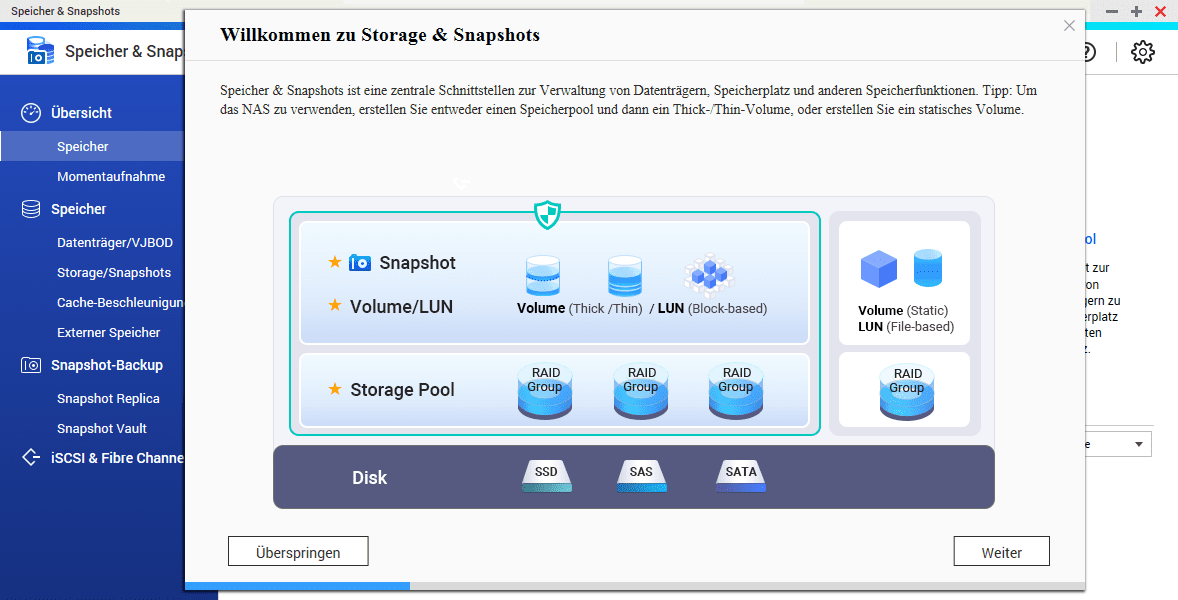Click the Übersicht gauge icon in sidebar
The height and width of the screenshot is (600, 1178).
click(x=31, y=113)
